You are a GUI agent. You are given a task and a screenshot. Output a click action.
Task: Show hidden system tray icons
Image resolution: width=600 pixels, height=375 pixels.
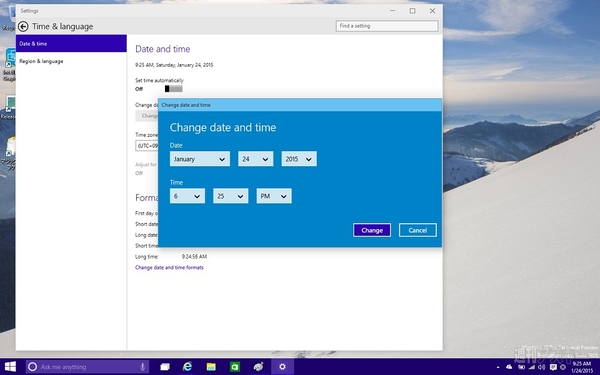coord(498,367)
